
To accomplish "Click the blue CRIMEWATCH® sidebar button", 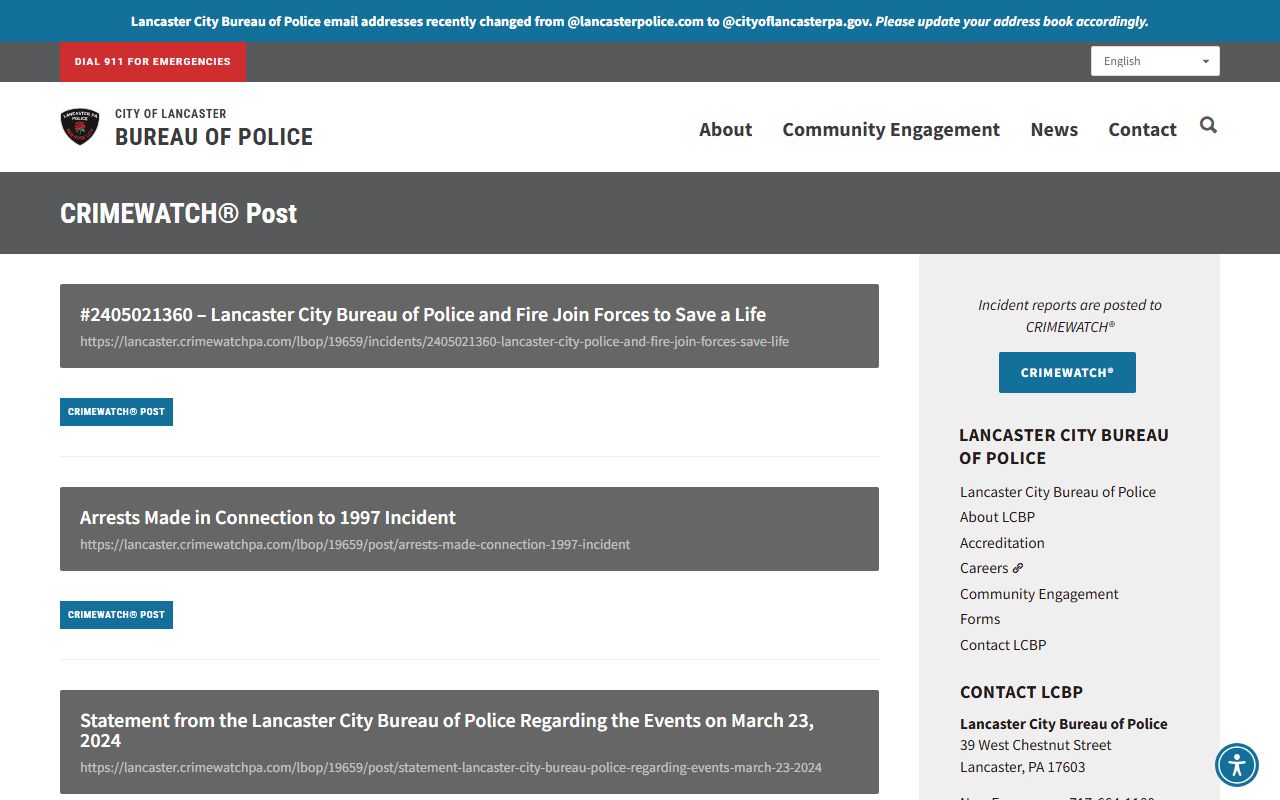I will point(1067,372).
